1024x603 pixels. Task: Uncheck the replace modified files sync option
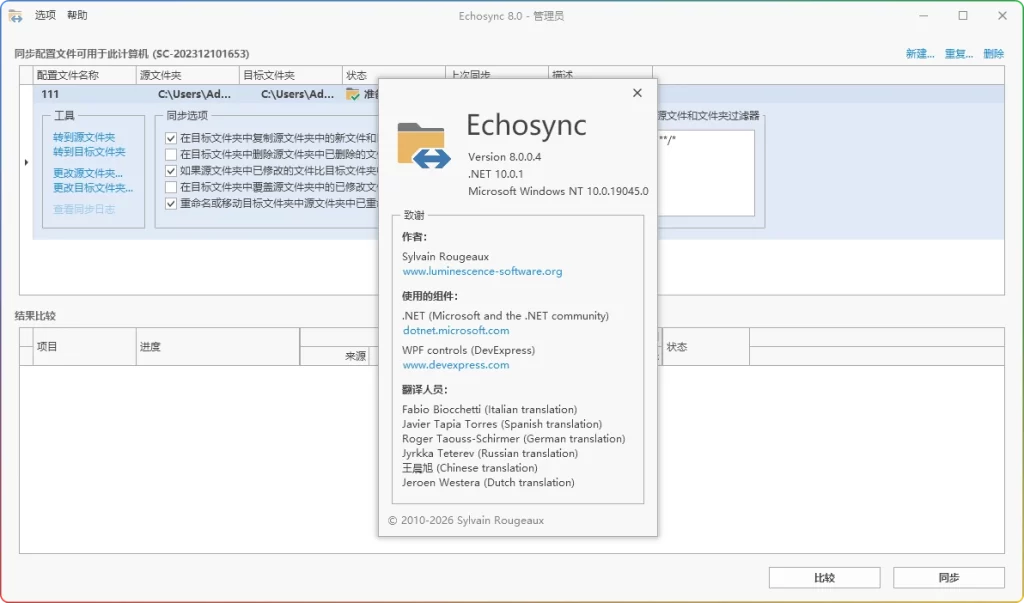click(170, 171)
